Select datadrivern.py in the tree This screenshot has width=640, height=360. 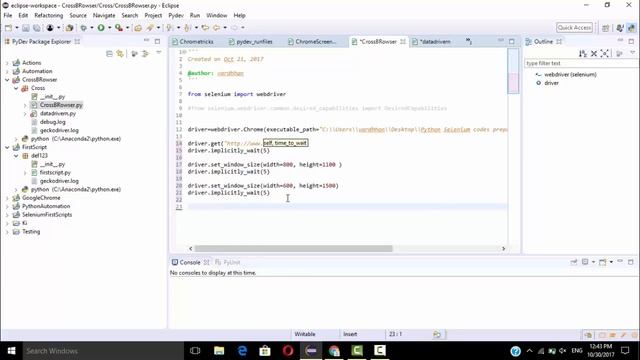(x=58, y=113)
